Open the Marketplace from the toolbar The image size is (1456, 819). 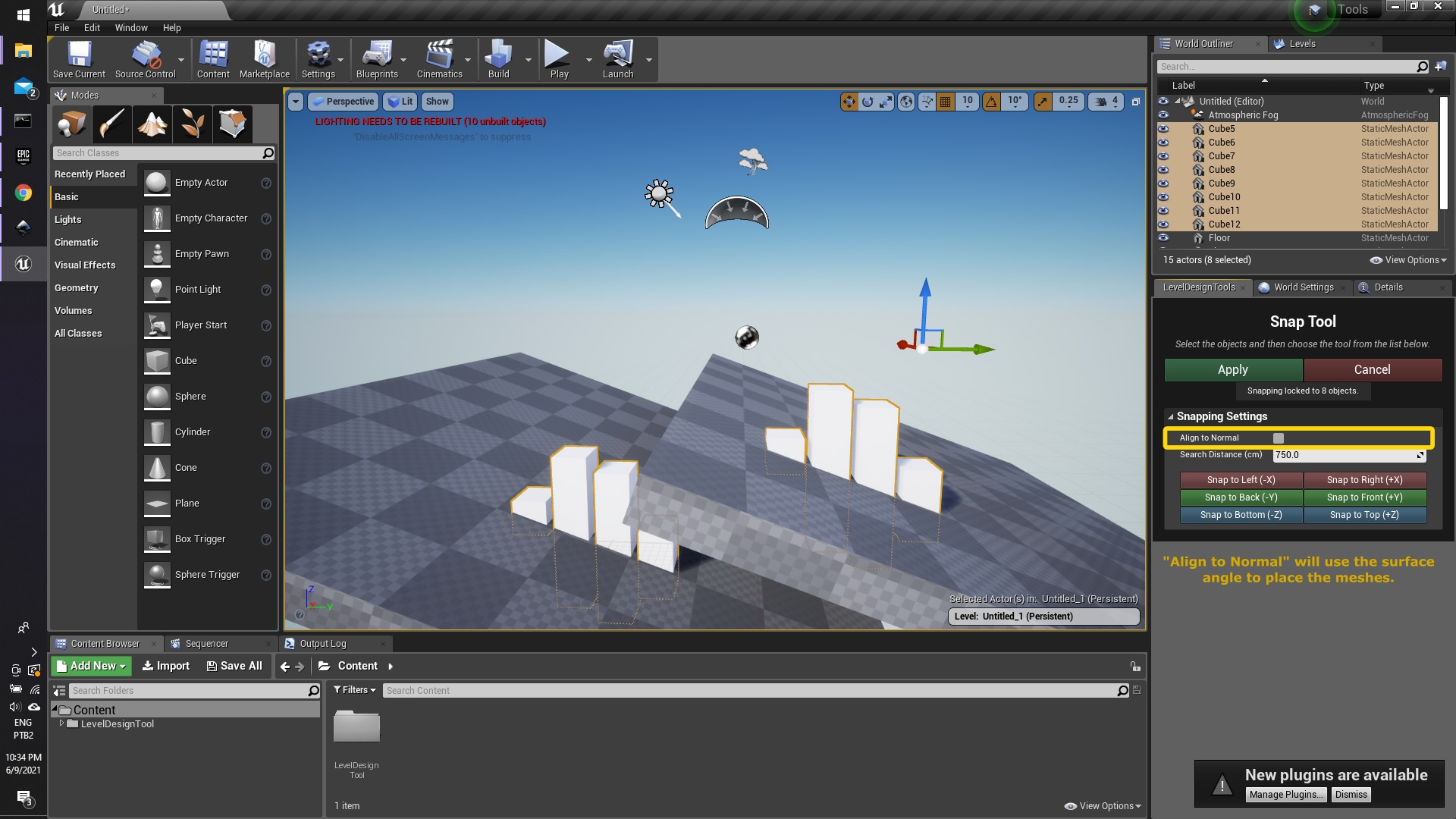tap(264, 59)
